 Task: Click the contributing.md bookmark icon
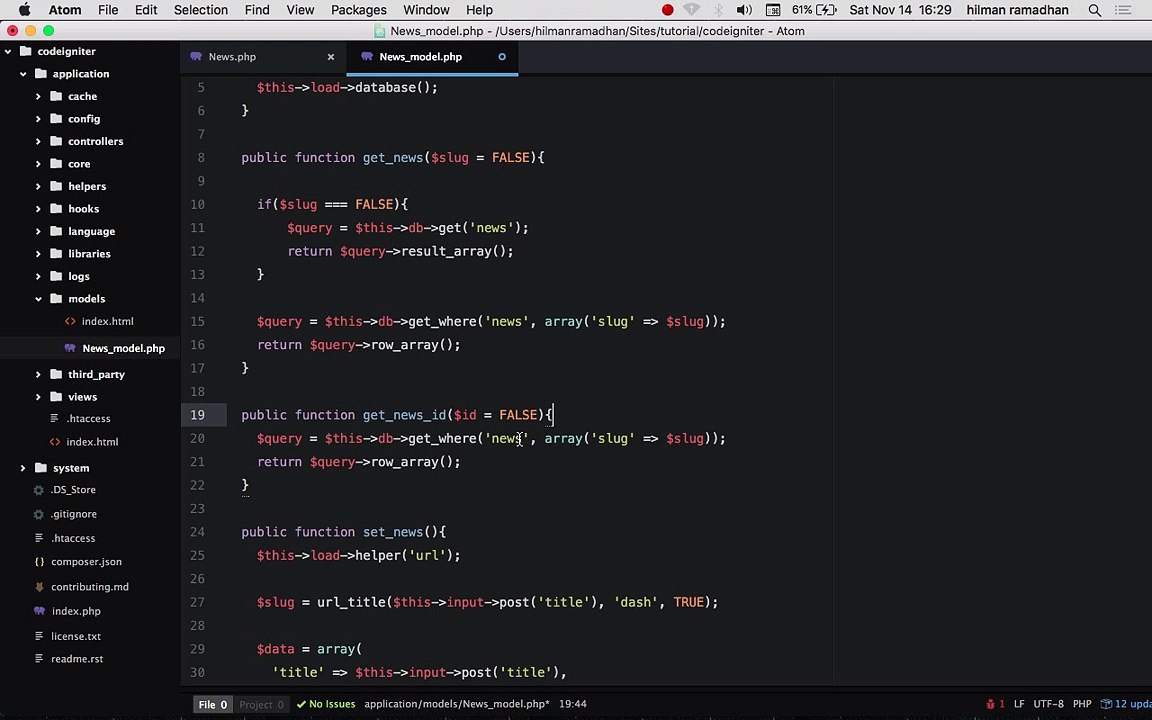coord(40,586)
